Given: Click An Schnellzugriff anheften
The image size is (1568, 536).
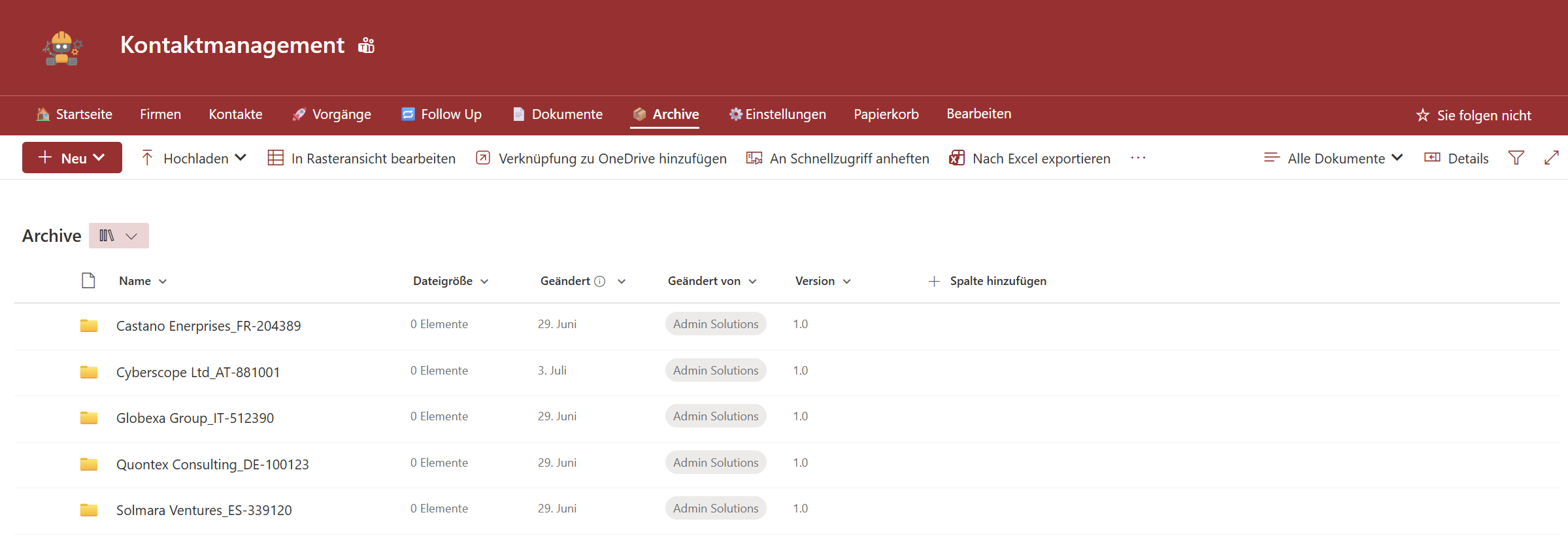Looking at the screenshot, I should tap(837, 158).
